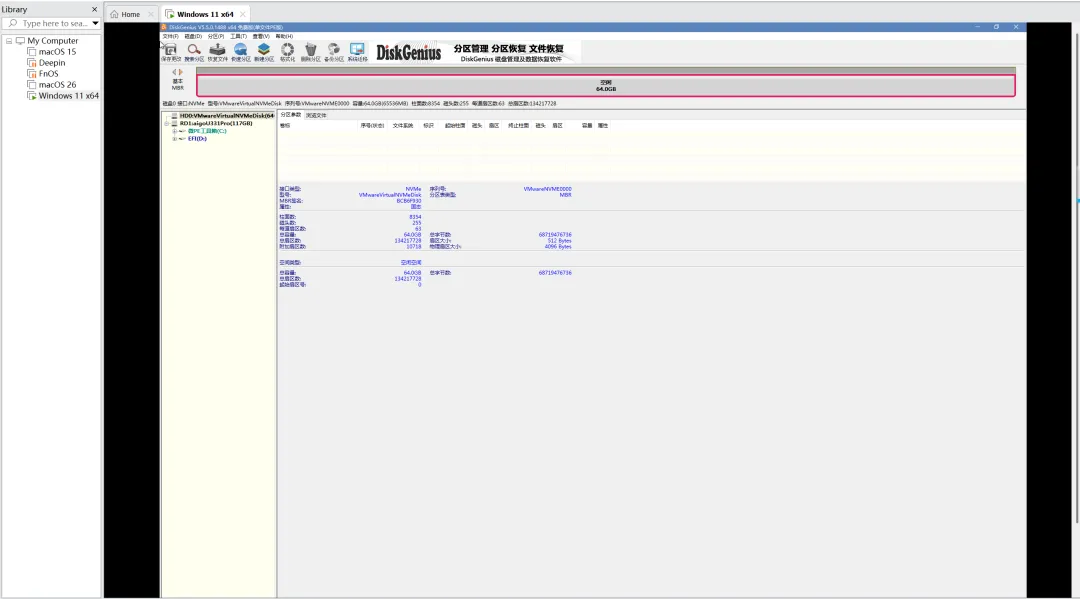The height and width of the screenshot is (599, 1080).
Task: Click the Search Partition magnifier icon
Action: [194, 50]
